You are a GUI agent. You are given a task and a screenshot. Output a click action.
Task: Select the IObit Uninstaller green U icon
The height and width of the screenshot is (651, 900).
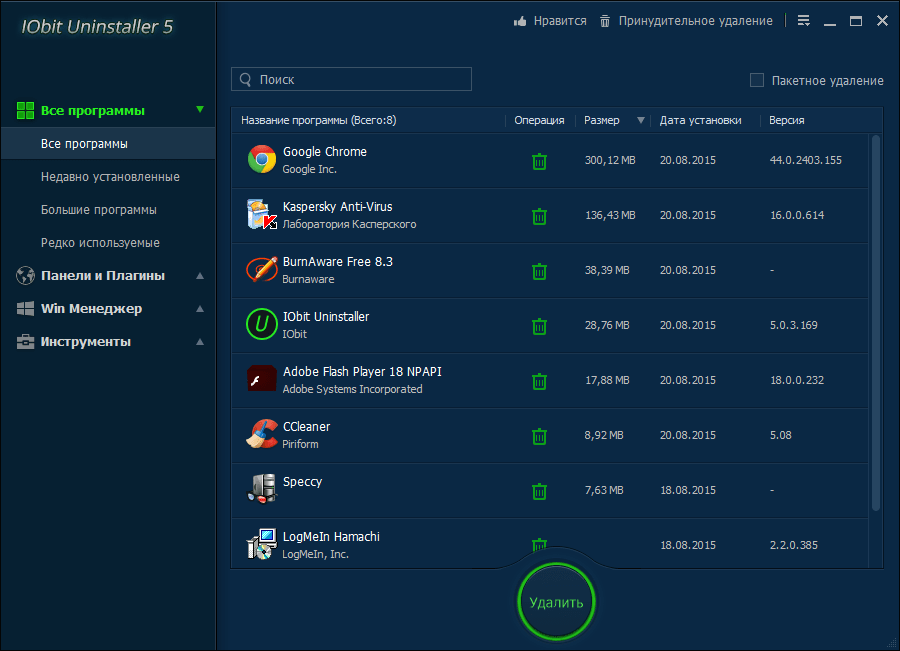tap(262, 324)
